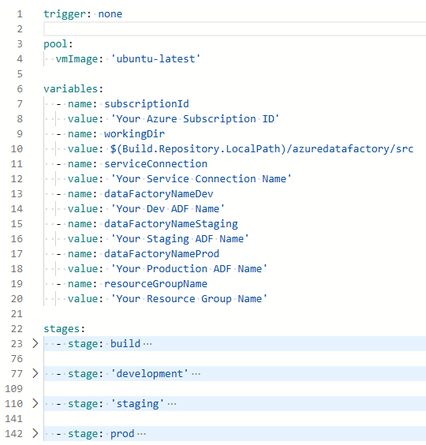Click 'Your Azure Subscription ID' value

pos(195,119)
